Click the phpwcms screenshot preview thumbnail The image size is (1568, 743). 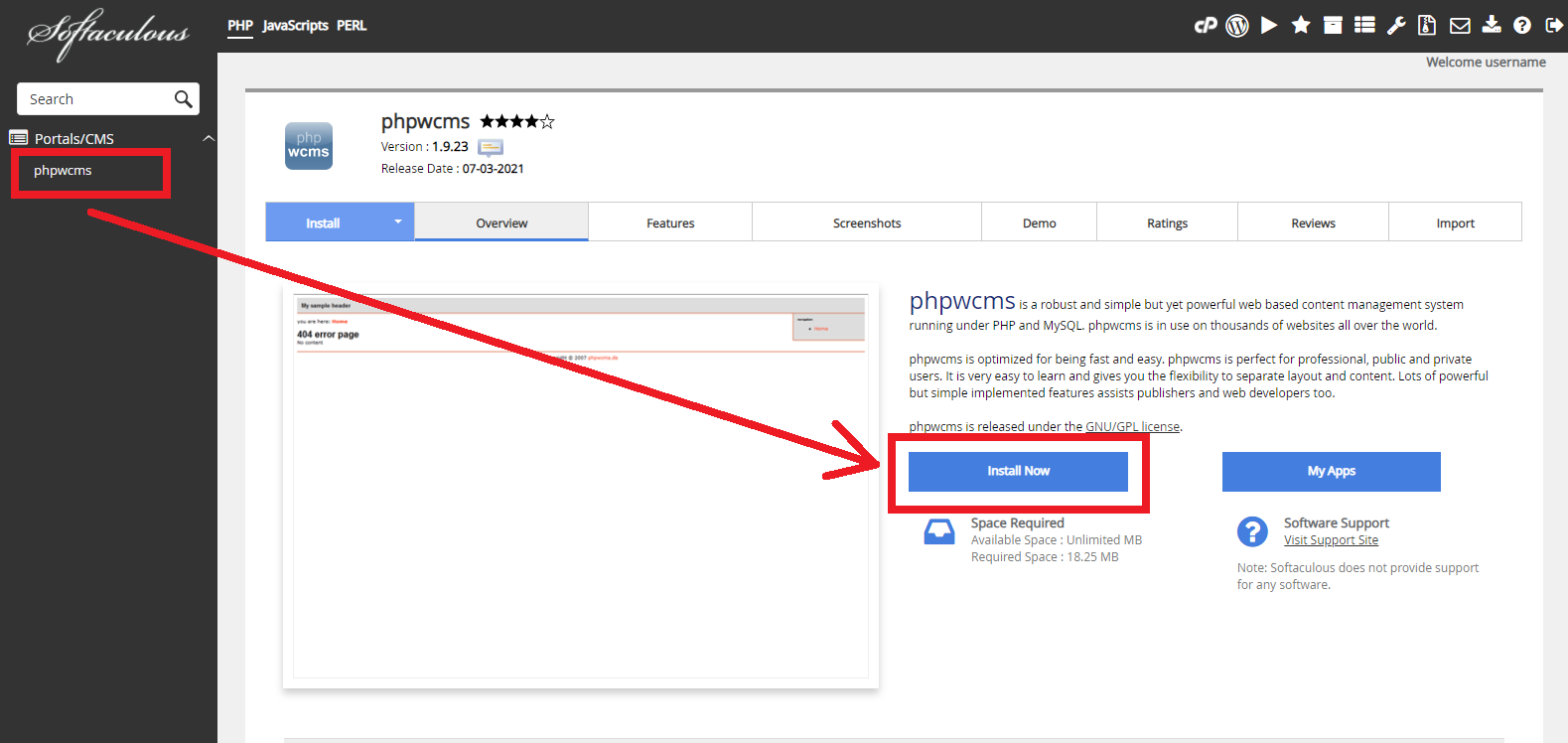coord(581,487)
